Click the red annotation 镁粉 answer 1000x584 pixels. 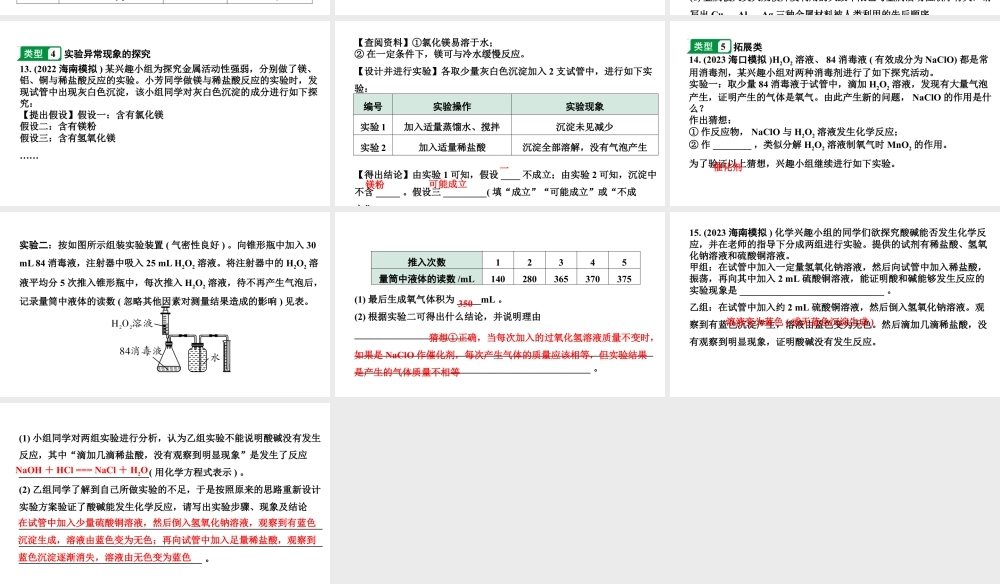point(374,183)
